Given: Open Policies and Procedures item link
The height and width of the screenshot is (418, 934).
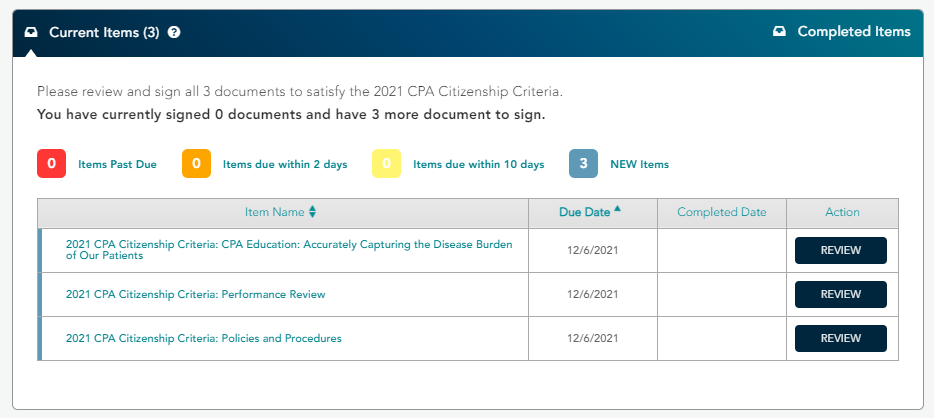Looking at the screenshot, I should tap(204, 338).
